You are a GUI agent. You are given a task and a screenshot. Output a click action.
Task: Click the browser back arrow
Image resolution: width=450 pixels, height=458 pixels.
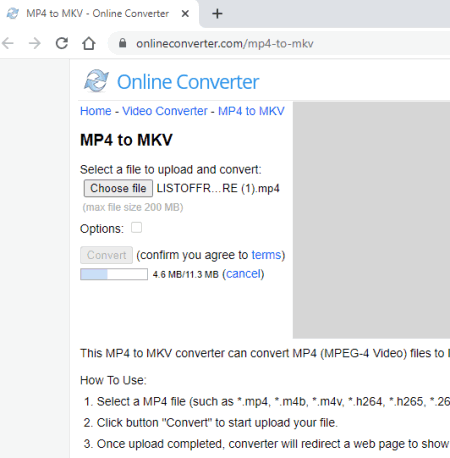pos(8,43)
